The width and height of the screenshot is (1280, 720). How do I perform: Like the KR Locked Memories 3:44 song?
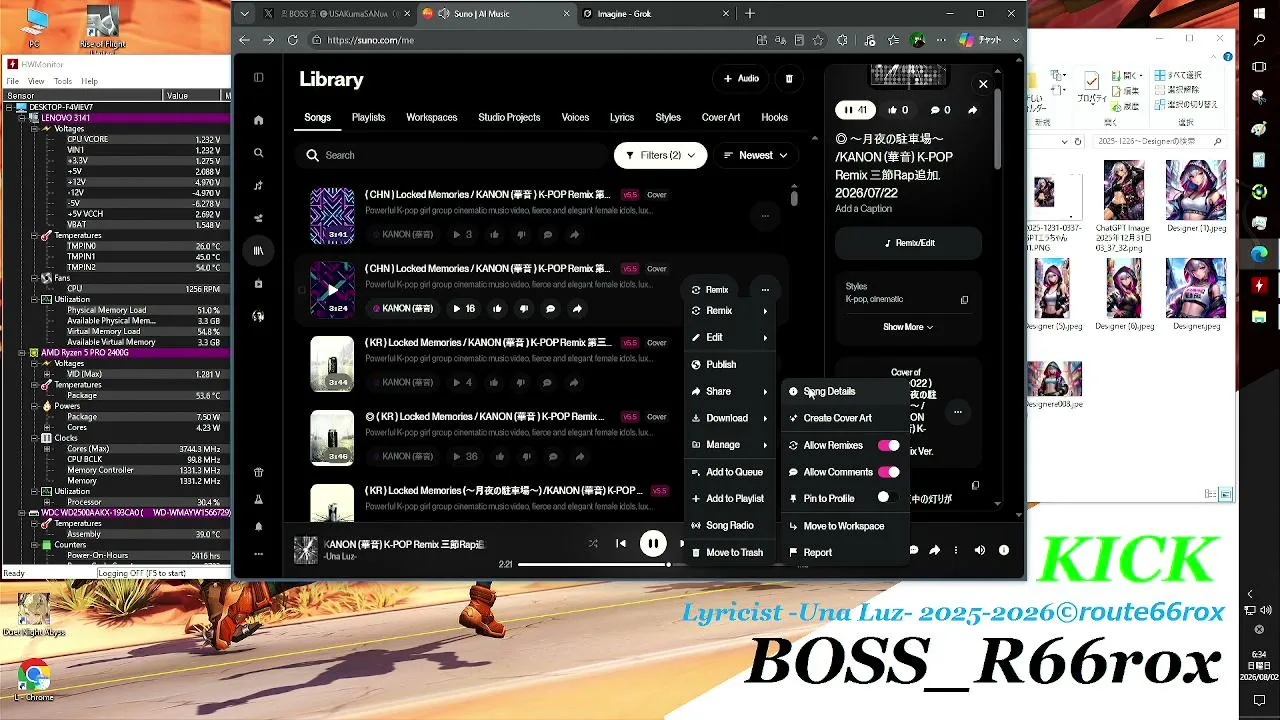click(x=495, y=382)
